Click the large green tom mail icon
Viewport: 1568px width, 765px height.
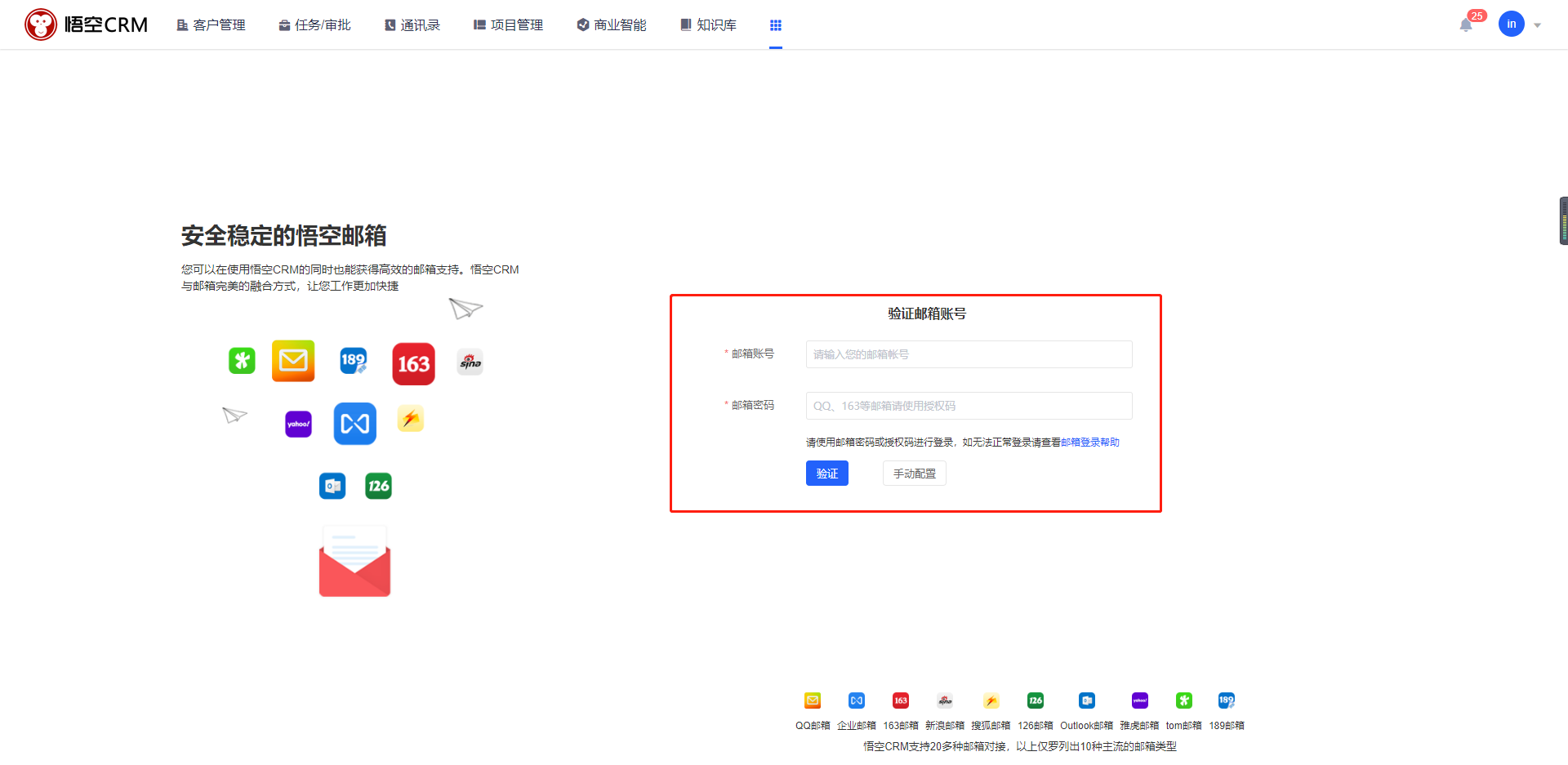click(242, 360)
